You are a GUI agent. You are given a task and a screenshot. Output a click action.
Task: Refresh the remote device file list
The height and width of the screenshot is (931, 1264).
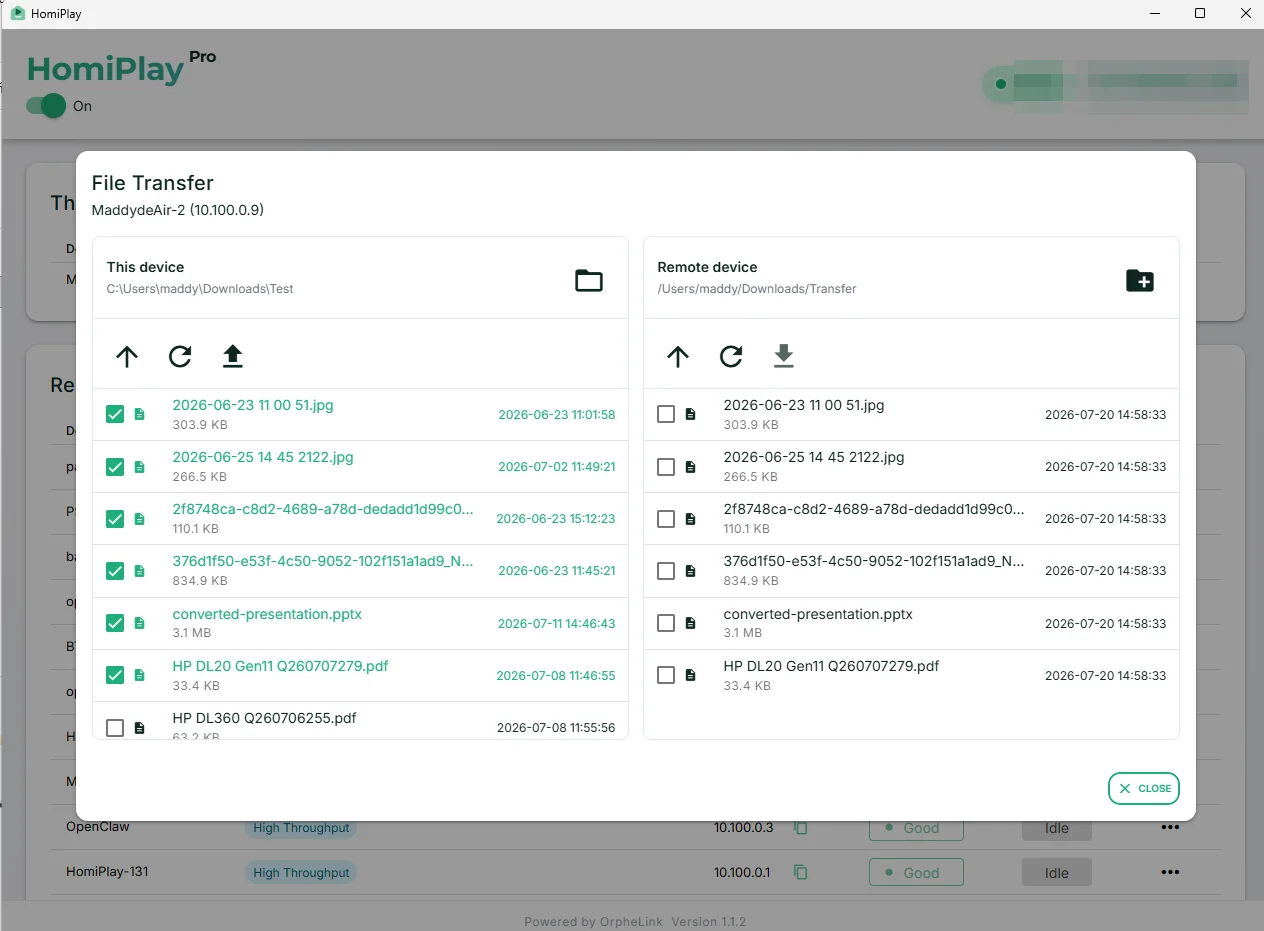[731, 356]
